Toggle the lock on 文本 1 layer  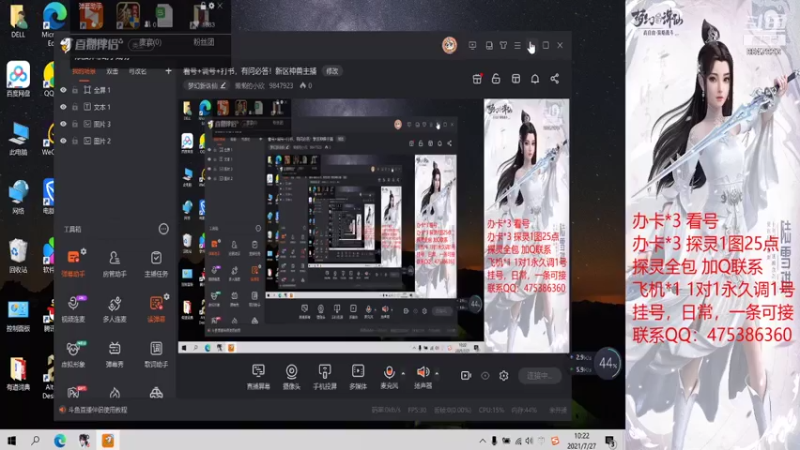coord(75,107)
